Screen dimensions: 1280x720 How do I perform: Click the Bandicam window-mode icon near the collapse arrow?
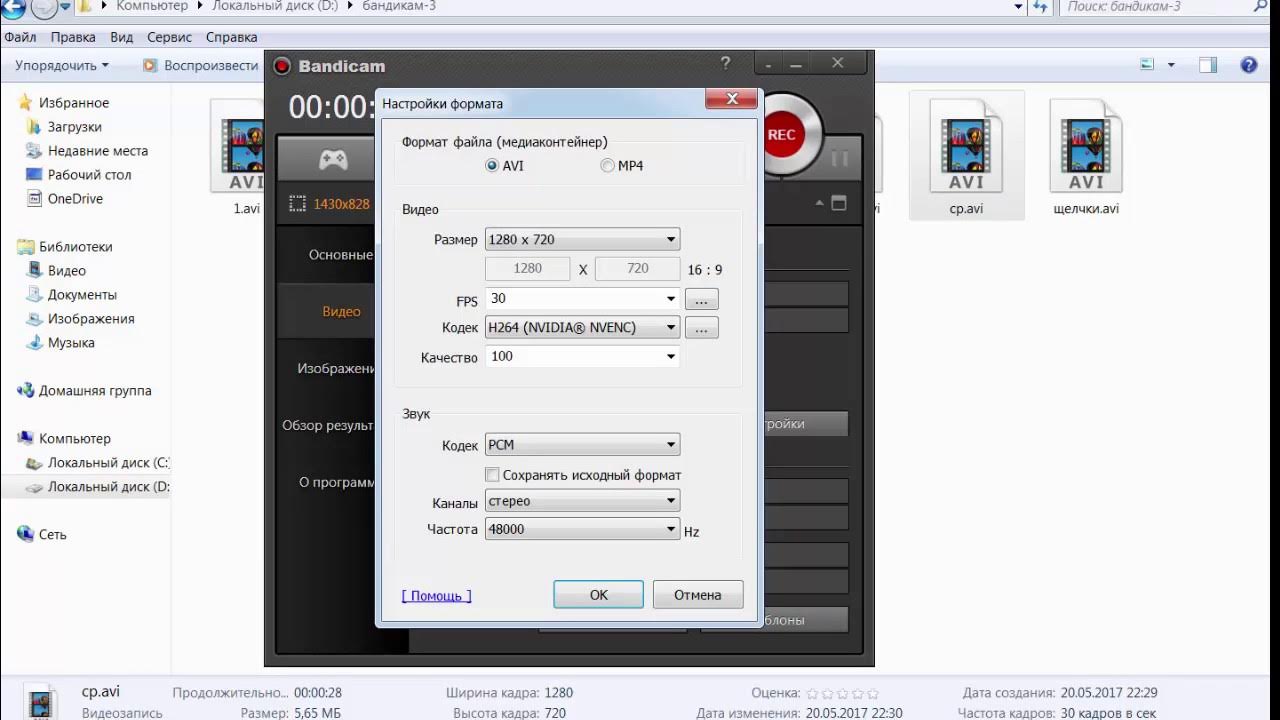pyautogui.click(x=839, y=203)
